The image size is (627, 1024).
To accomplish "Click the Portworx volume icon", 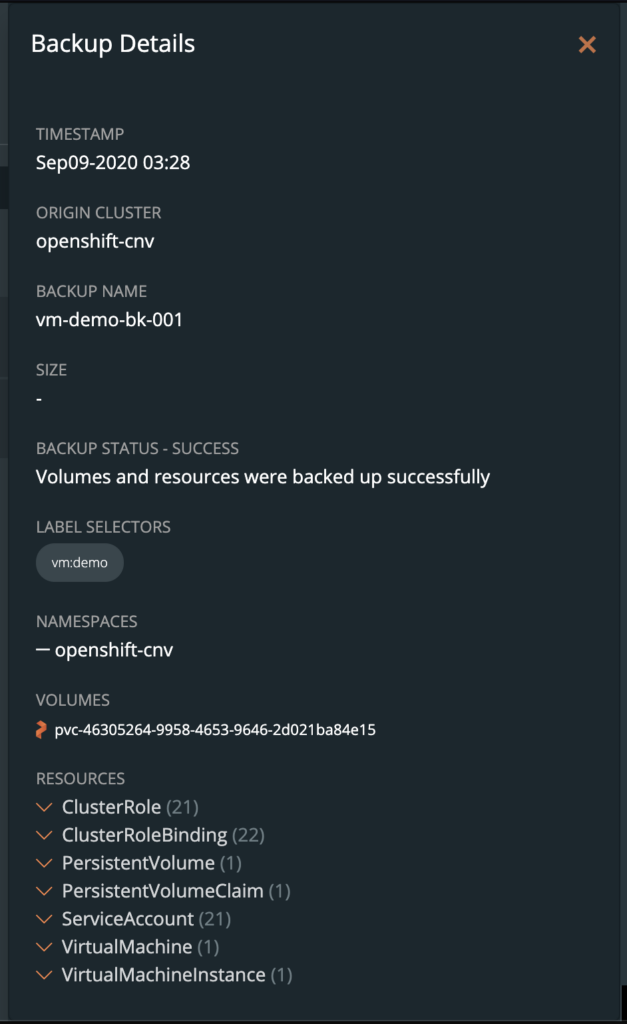I will (x=41, y=730).
